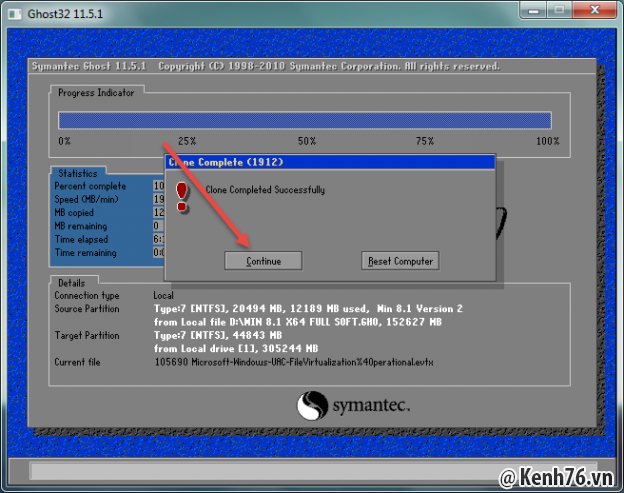This screenshot has width=624, height=493.
Task: Click the Symantec logo icon
Action: pos(312,405)
